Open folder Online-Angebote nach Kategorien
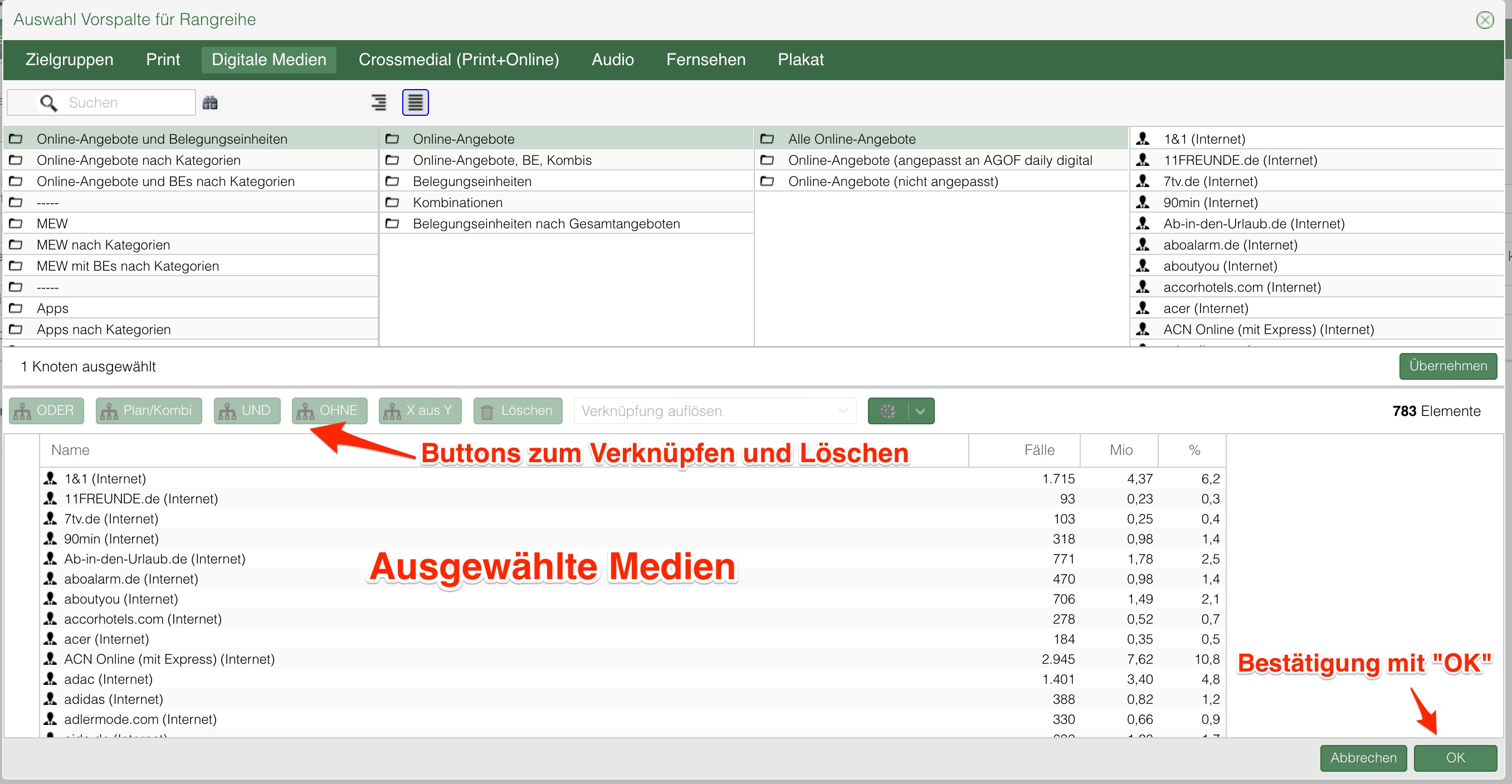This screenshot has width=1512, height=784. [x=191, y=160]
